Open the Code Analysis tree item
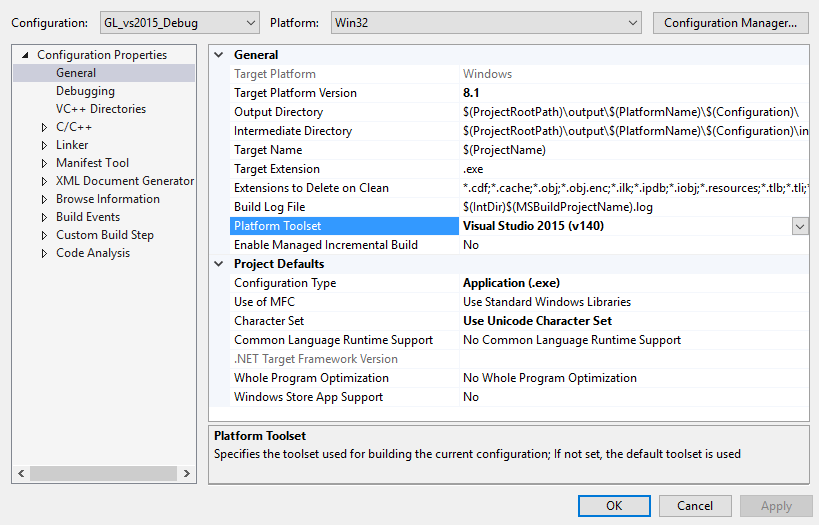Screen dimensions: 819x525 93,253
